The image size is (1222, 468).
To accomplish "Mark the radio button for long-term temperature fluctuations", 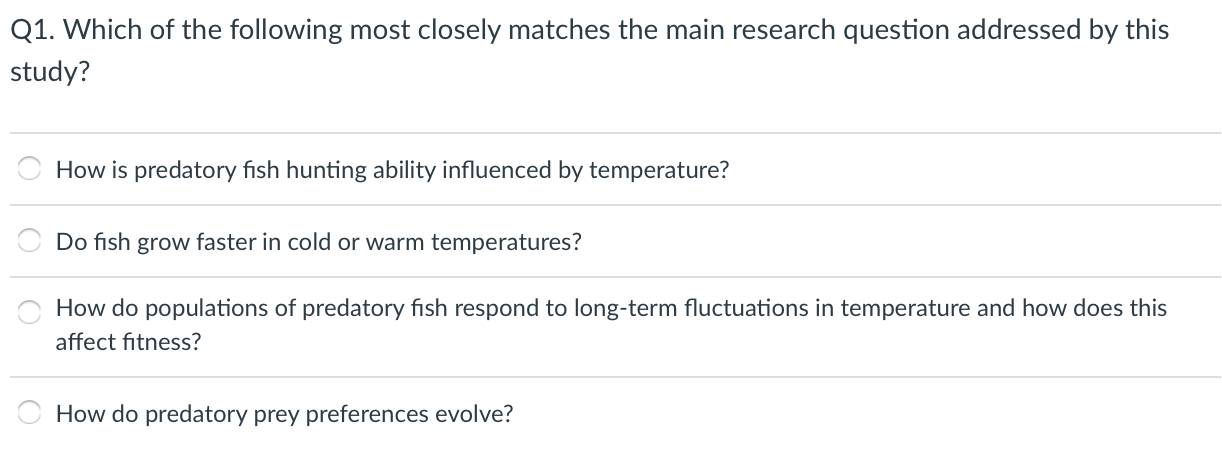I will (x=29, y=314).
